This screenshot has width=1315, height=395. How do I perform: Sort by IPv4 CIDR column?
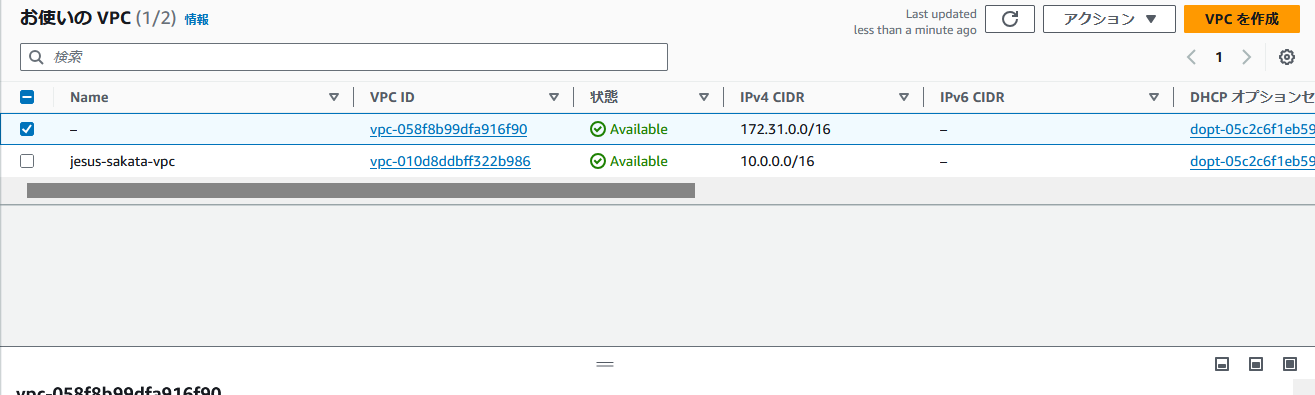[904, 97]
